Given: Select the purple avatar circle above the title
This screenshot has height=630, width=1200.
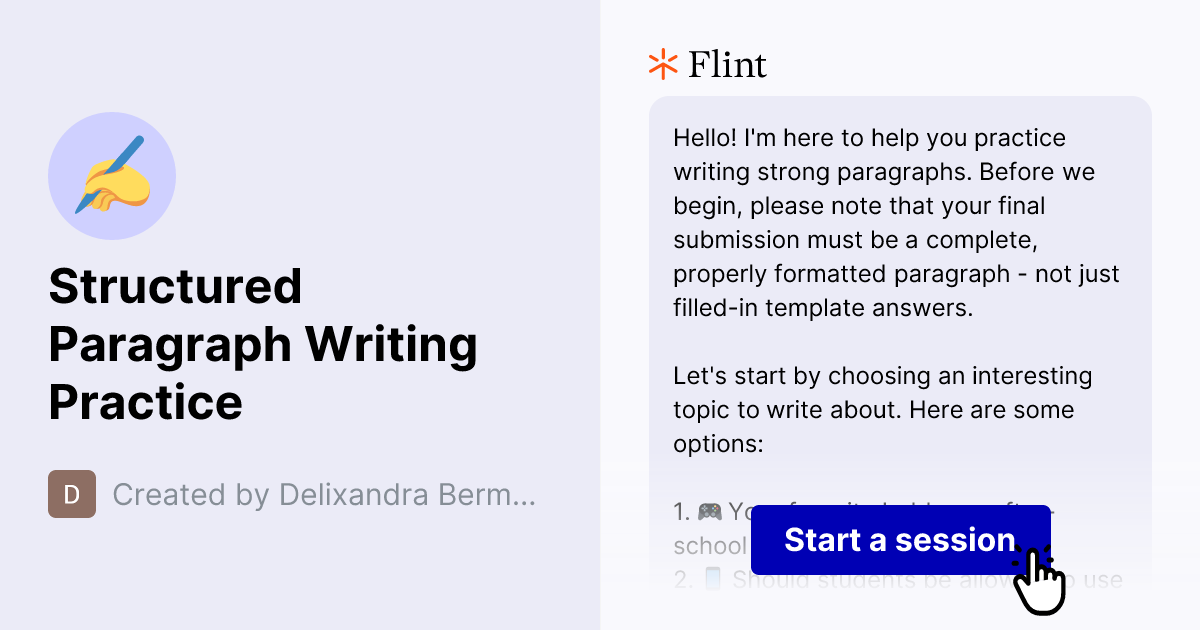Looking at the screenshot, I should (x=112, y=176).
